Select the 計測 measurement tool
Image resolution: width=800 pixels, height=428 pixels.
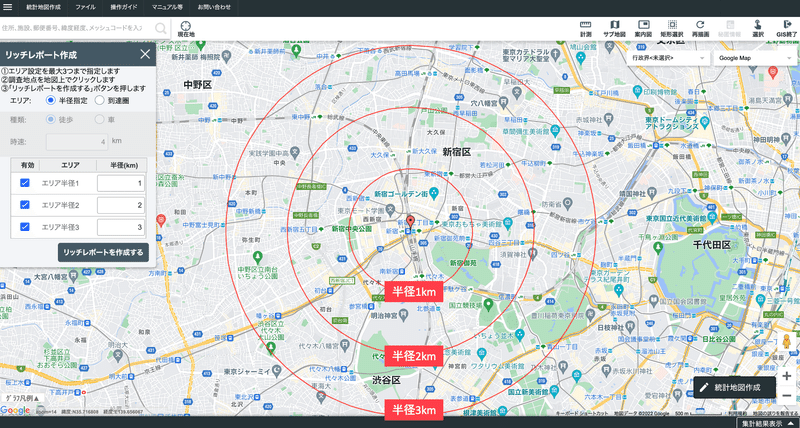(586, 29)
